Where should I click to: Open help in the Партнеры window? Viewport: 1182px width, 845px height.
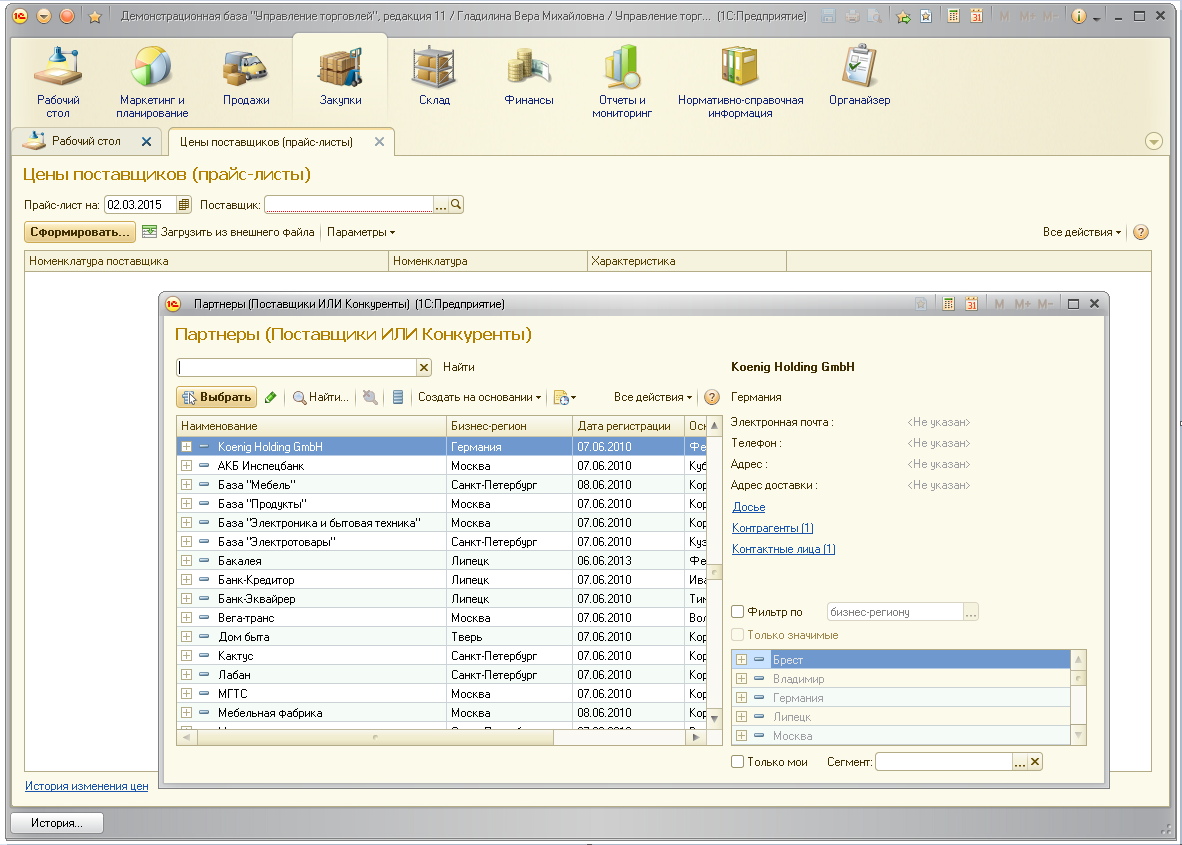point(712,397)
